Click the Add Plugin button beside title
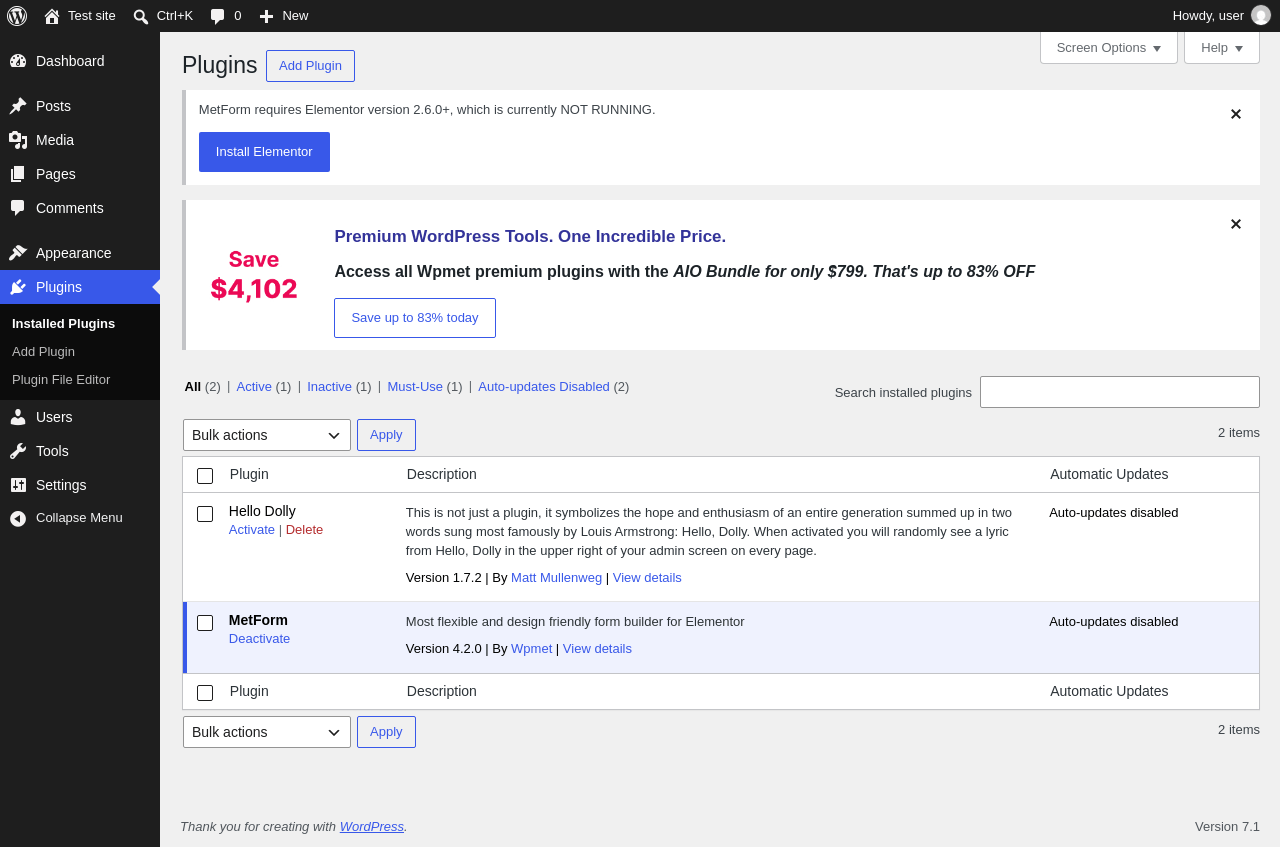 [310, 66]
